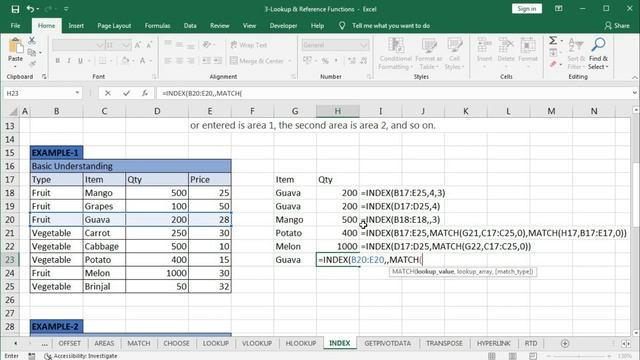Screen dimensions: 640x360
Task: Switch to the Formulas ribbon tab
Action: tap(157, 26)
